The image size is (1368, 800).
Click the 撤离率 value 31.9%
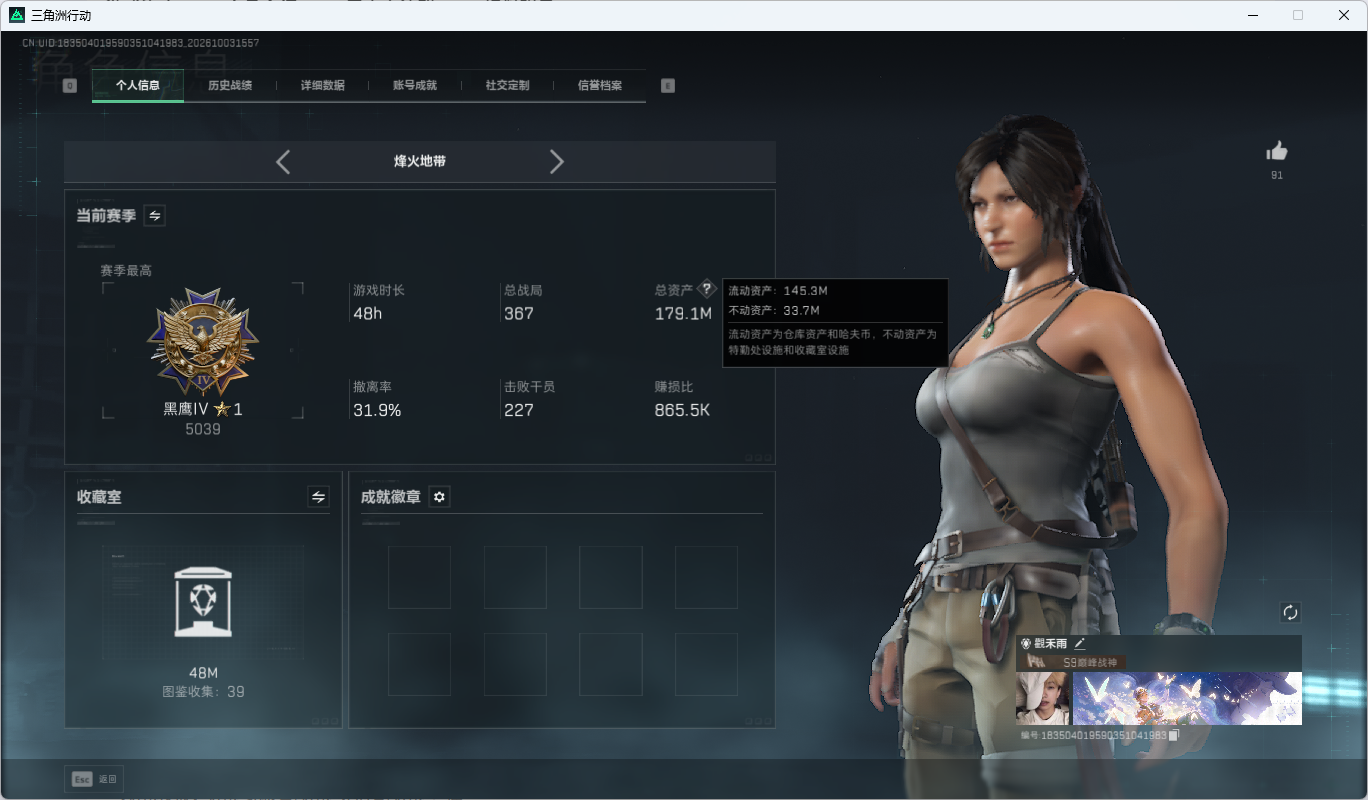point(377,410)
